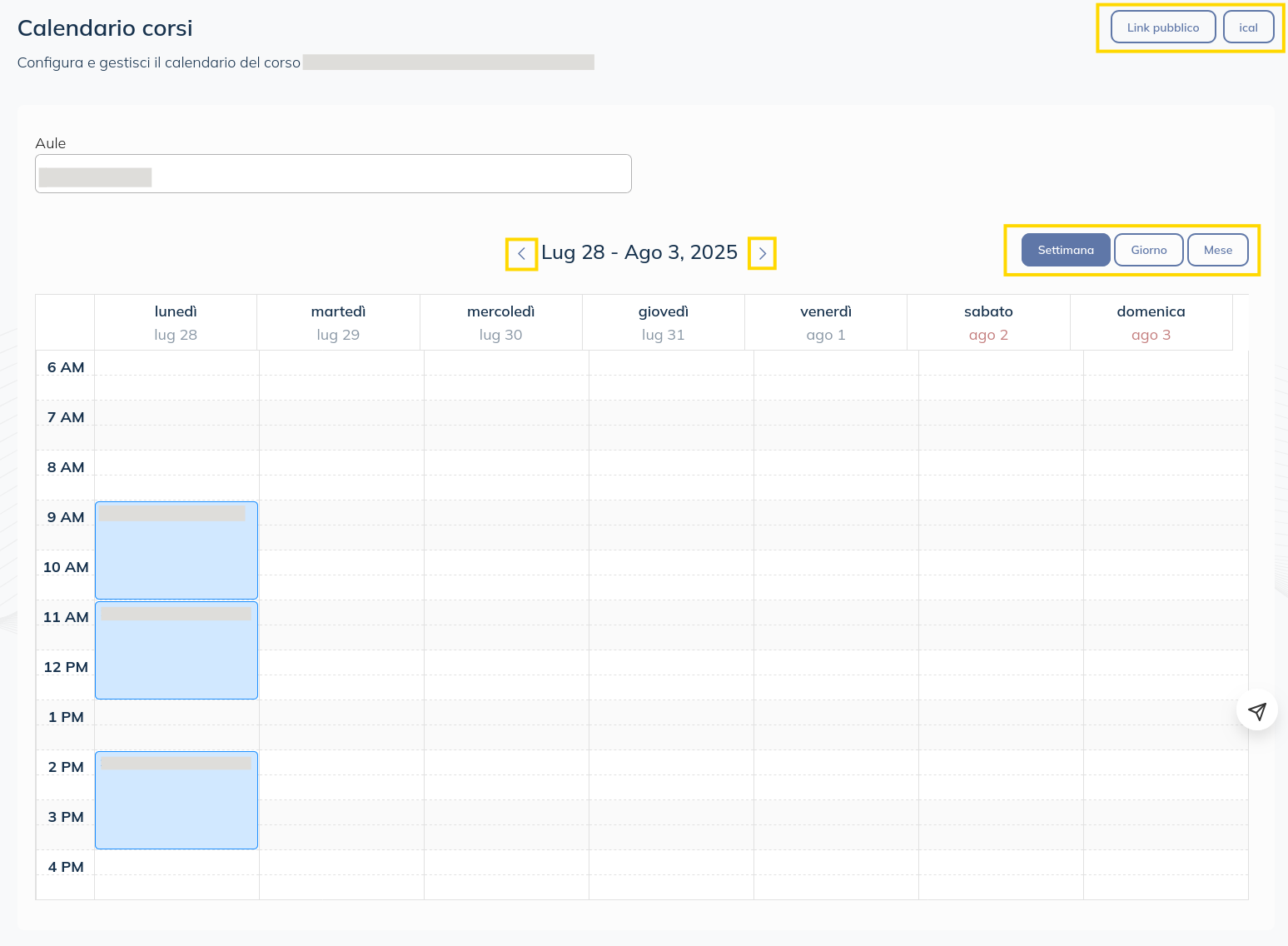1288x946 pixels.
Task: Click the paper plane share icon
Action: click(1257, 710)
